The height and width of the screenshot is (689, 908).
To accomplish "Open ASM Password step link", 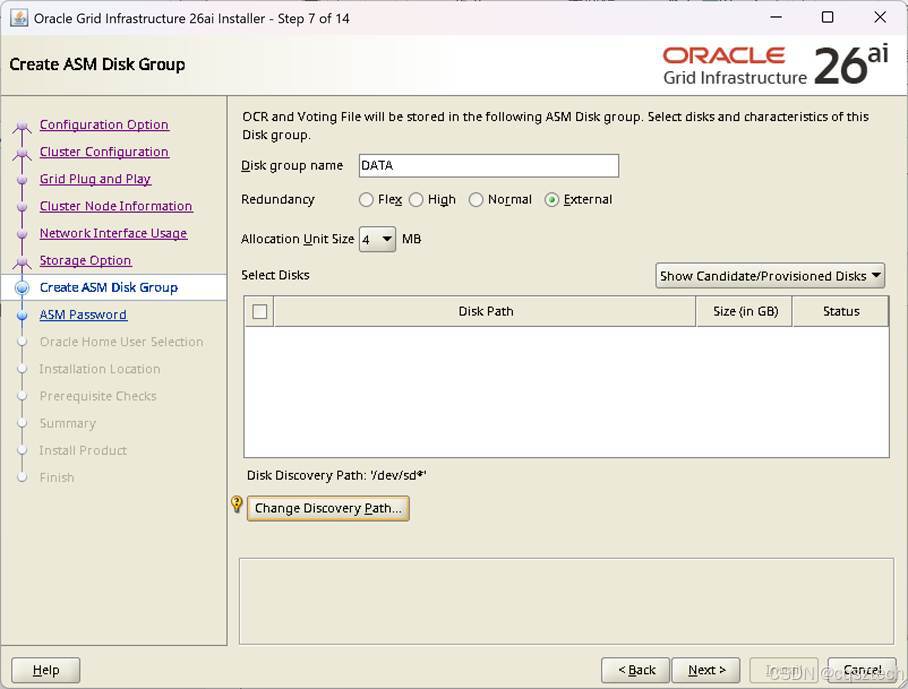I will click(83, 314).
